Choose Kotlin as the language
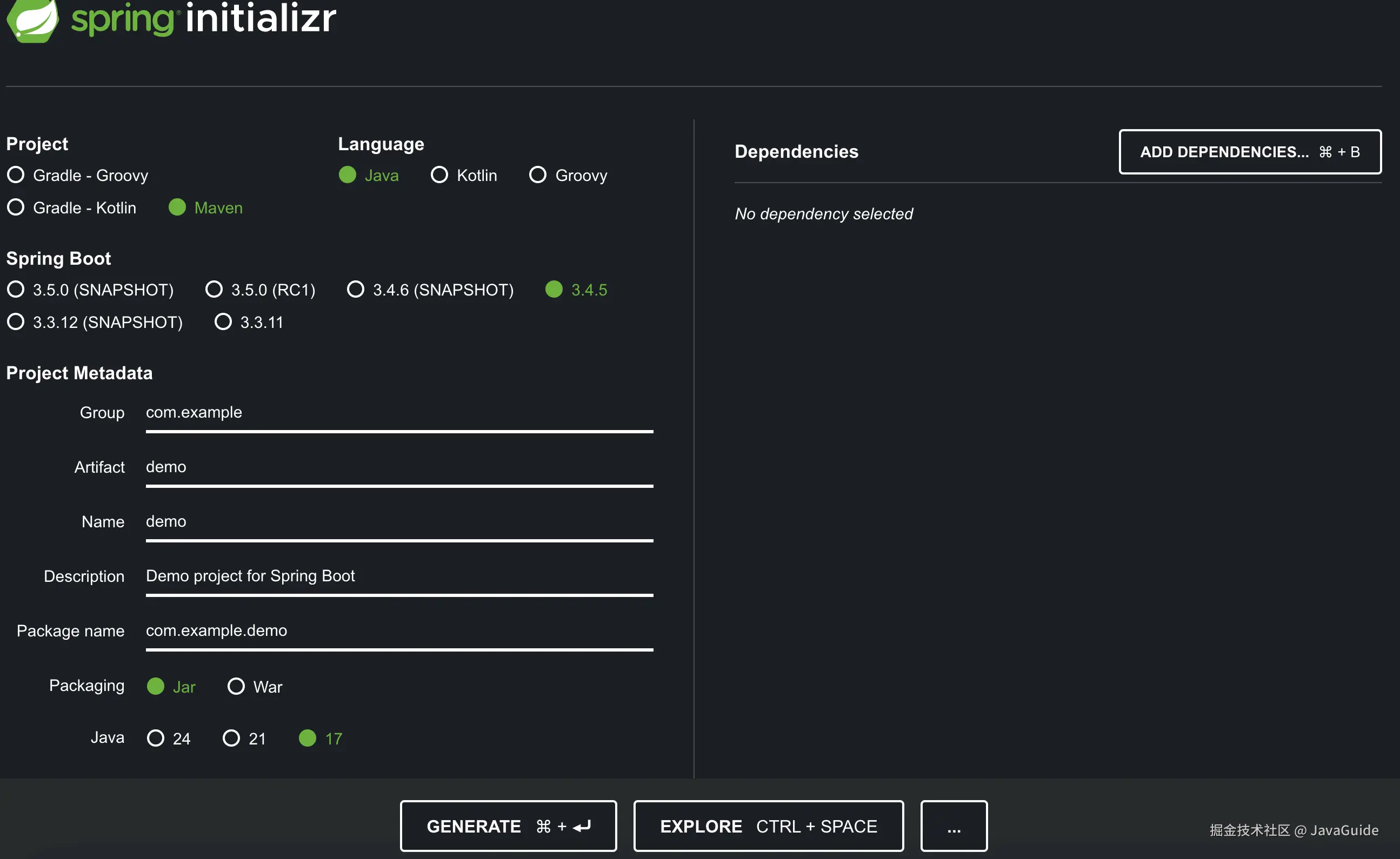Image resolution: width=1400 pixels, height=859 pixels. (x=439, y=175)
